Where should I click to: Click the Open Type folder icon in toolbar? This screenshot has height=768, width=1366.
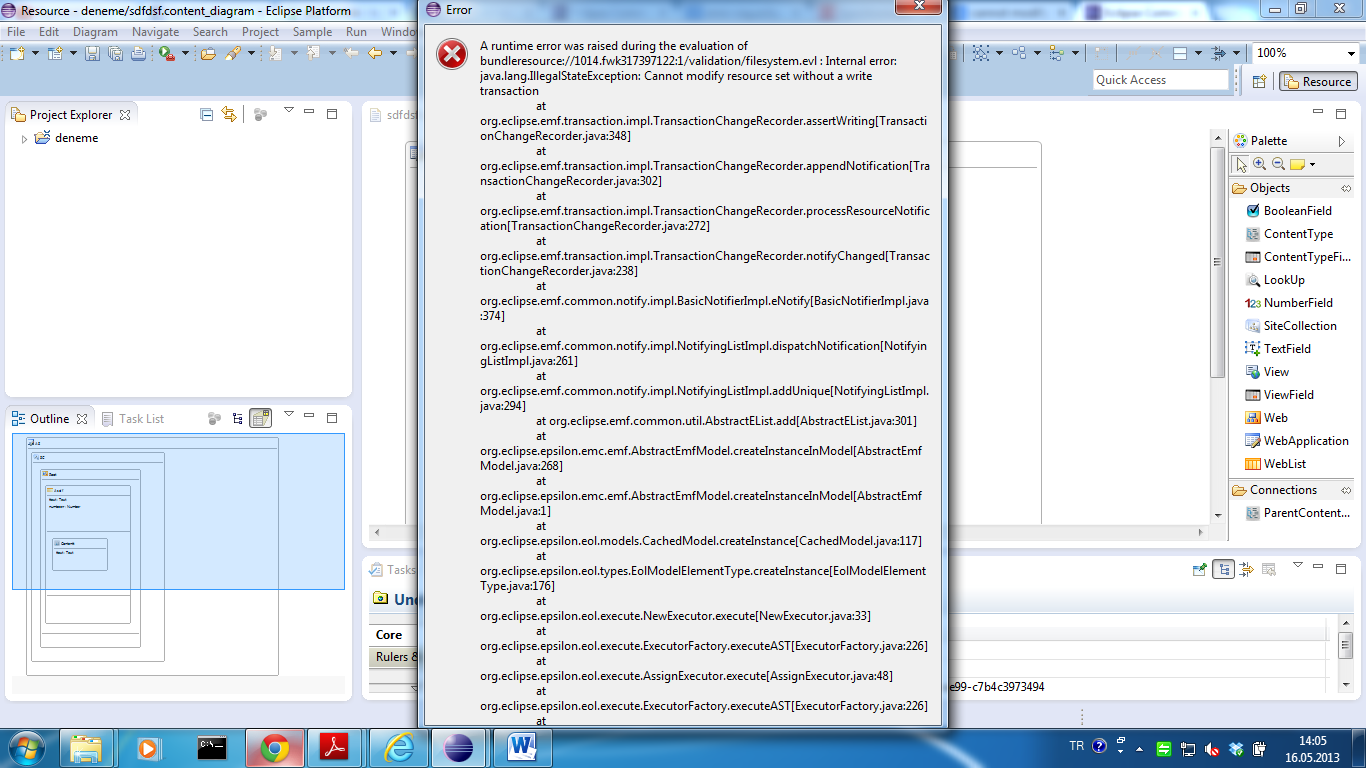coord(208,53)
